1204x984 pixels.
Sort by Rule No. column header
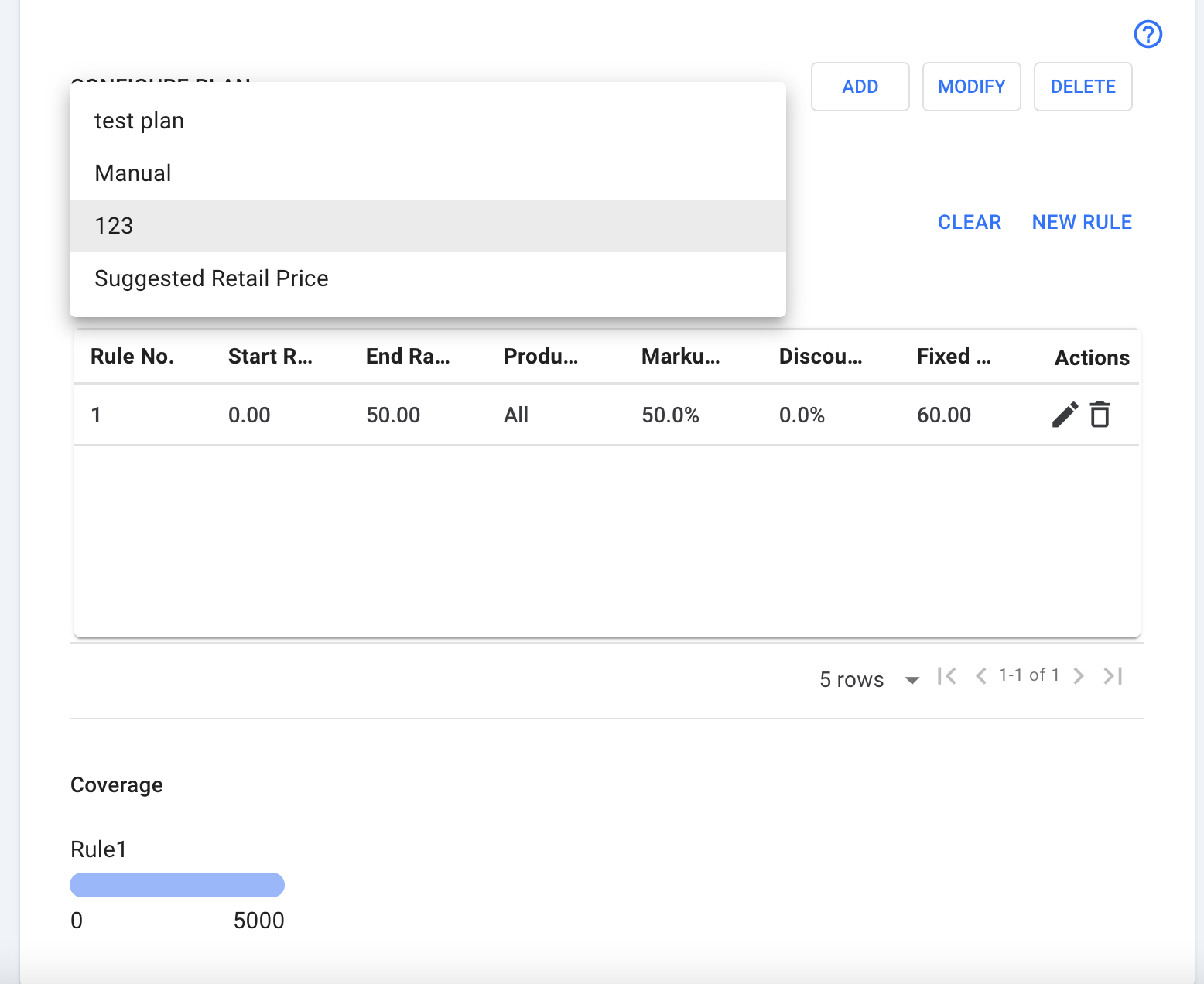point(132,357)
